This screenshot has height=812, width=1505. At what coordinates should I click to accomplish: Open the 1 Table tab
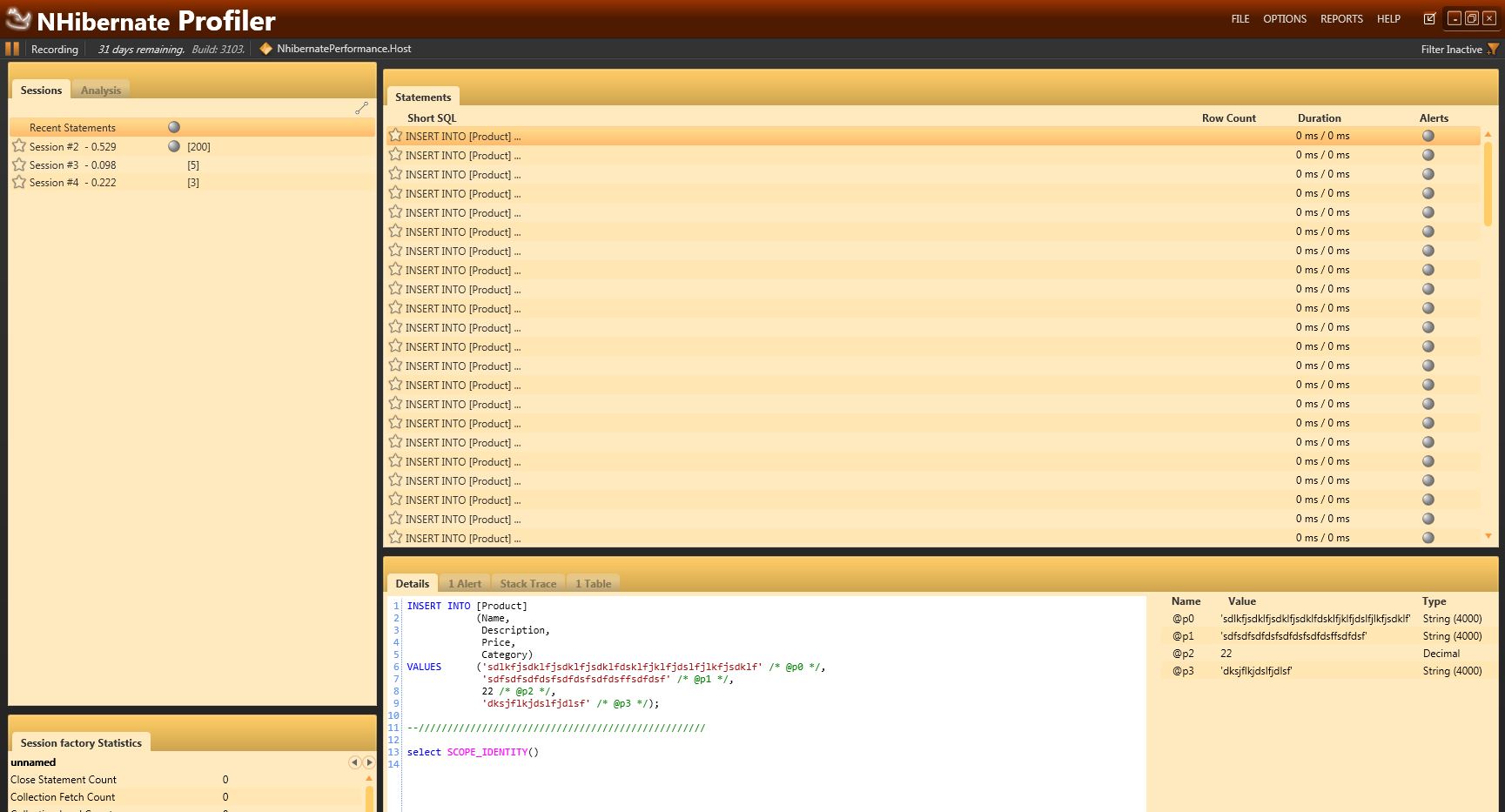[x=594, y=583]
